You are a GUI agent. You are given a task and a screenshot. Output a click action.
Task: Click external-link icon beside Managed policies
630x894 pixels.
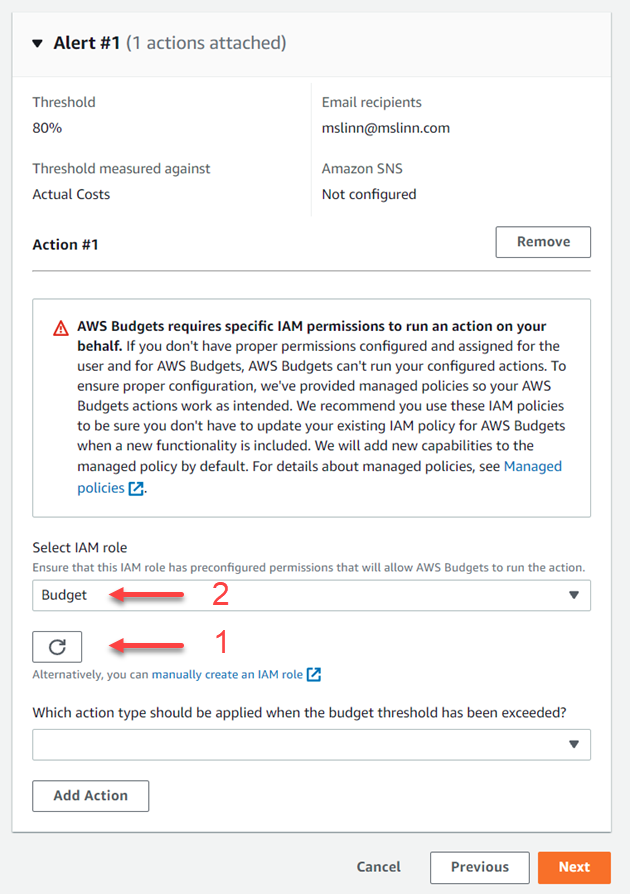[x=136, y=489]
